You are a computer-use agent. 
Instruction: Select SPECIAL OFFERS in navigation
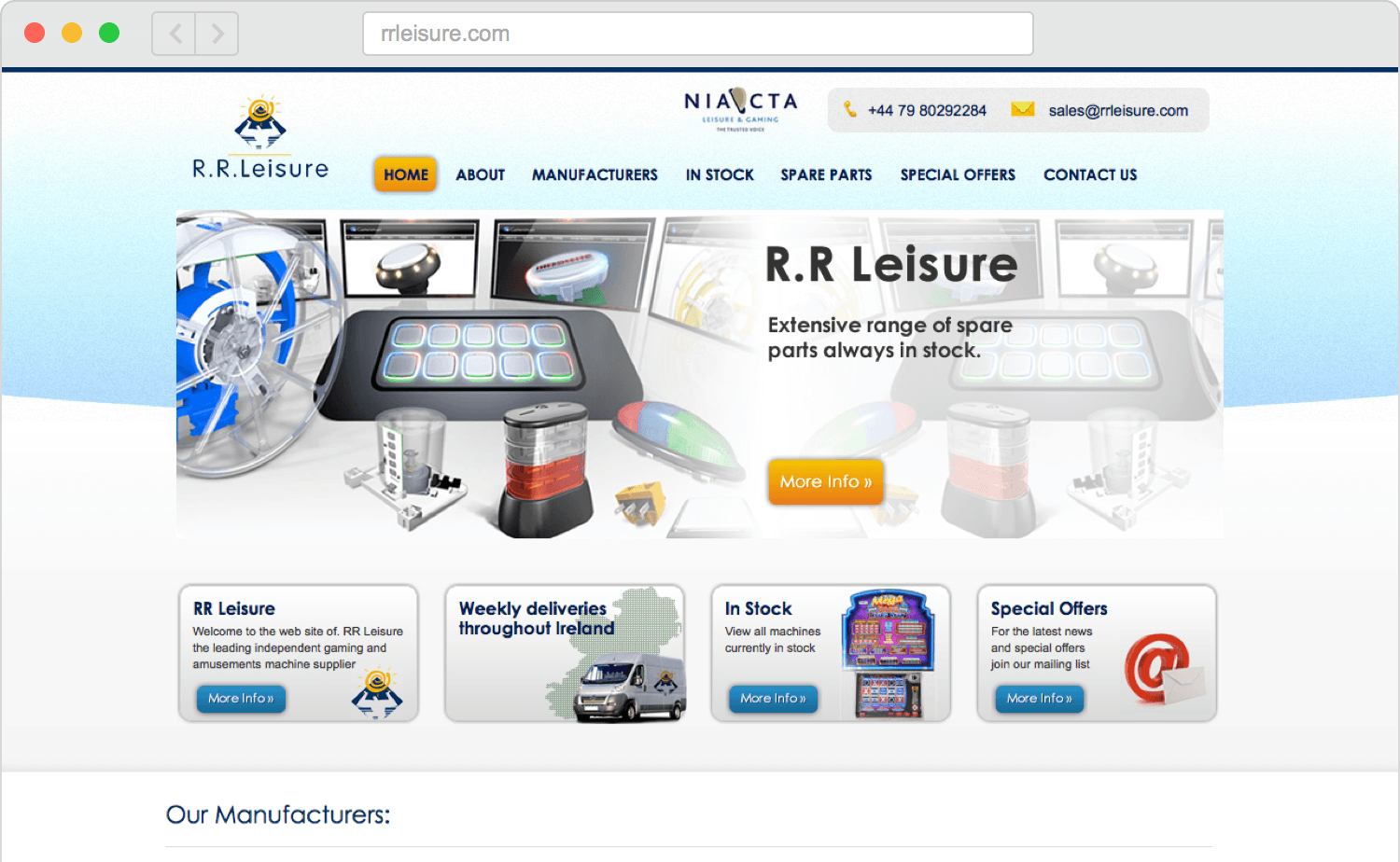[958, 174]
